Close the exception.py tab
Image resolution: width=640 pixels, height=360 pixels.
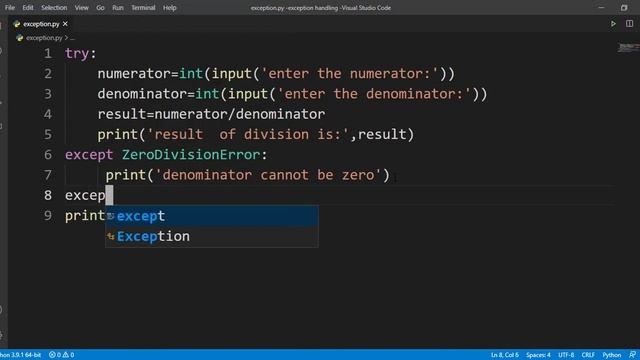65,24
